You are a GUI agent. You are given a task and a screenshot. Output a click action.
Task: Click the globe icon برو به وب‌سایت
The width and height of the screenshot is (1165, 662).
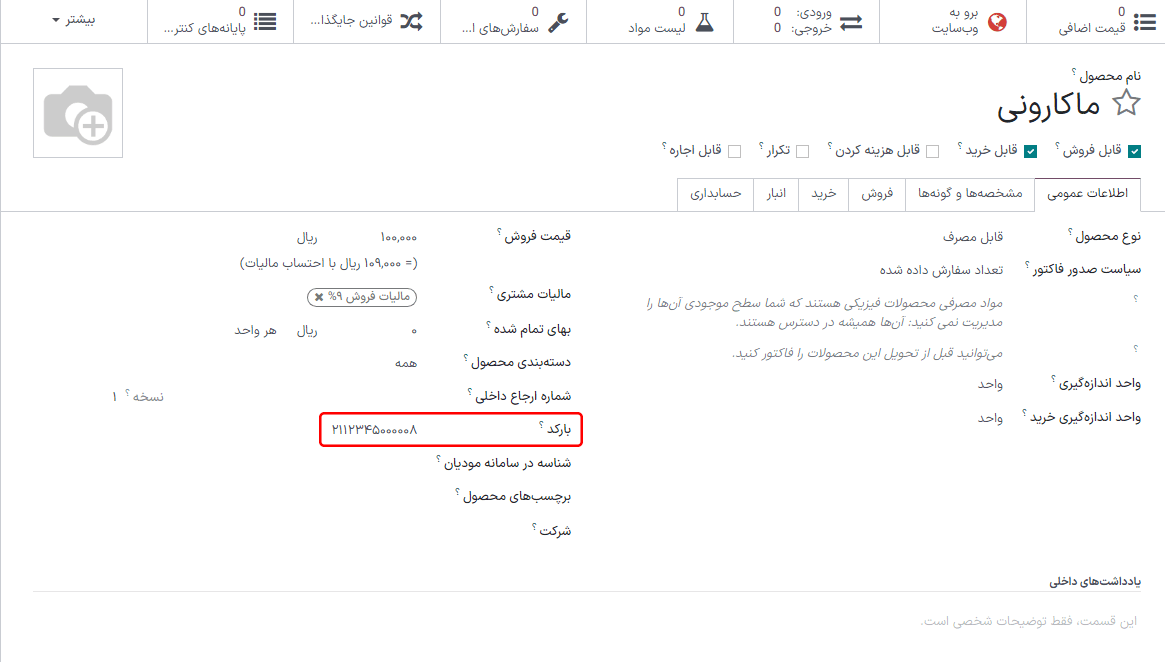(x=997, y=21)
